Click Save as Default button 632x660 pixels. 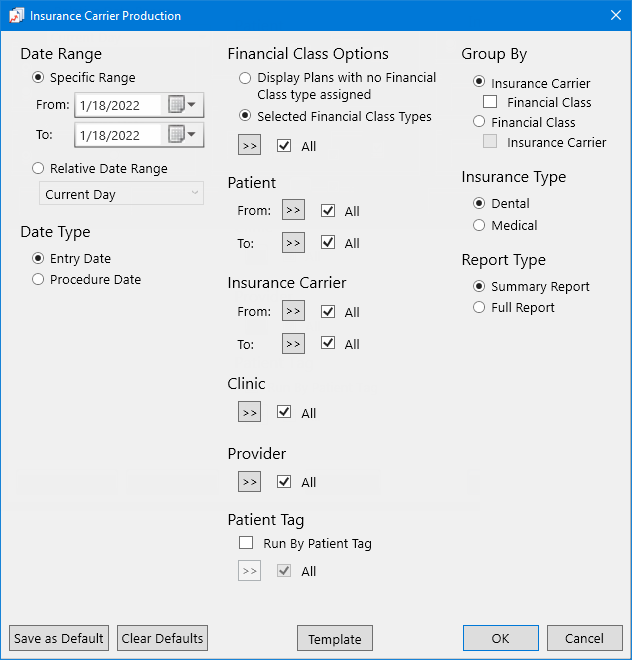point(59,638)
